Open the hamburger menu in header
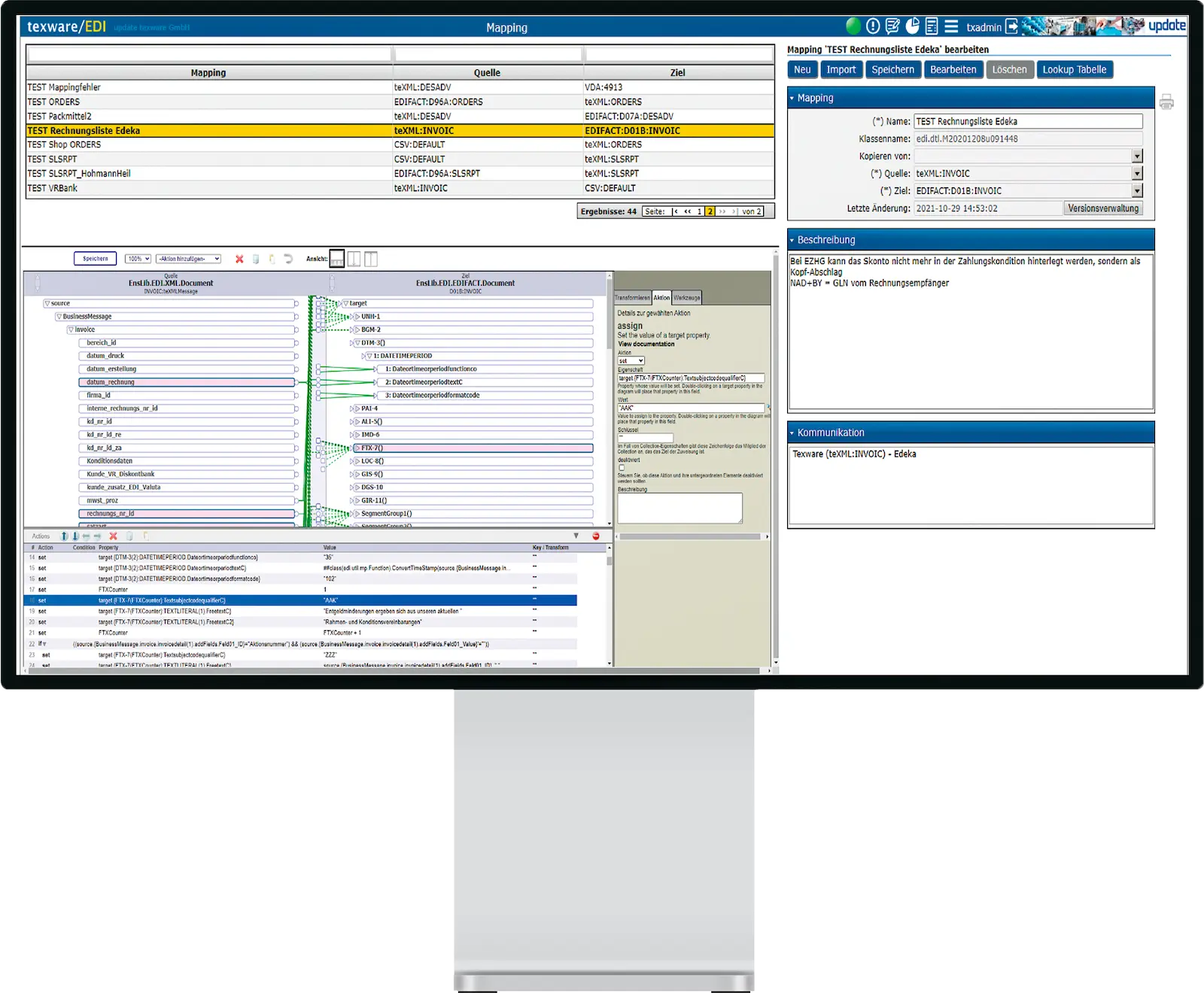1204x993 pixels. click(952, 26)
